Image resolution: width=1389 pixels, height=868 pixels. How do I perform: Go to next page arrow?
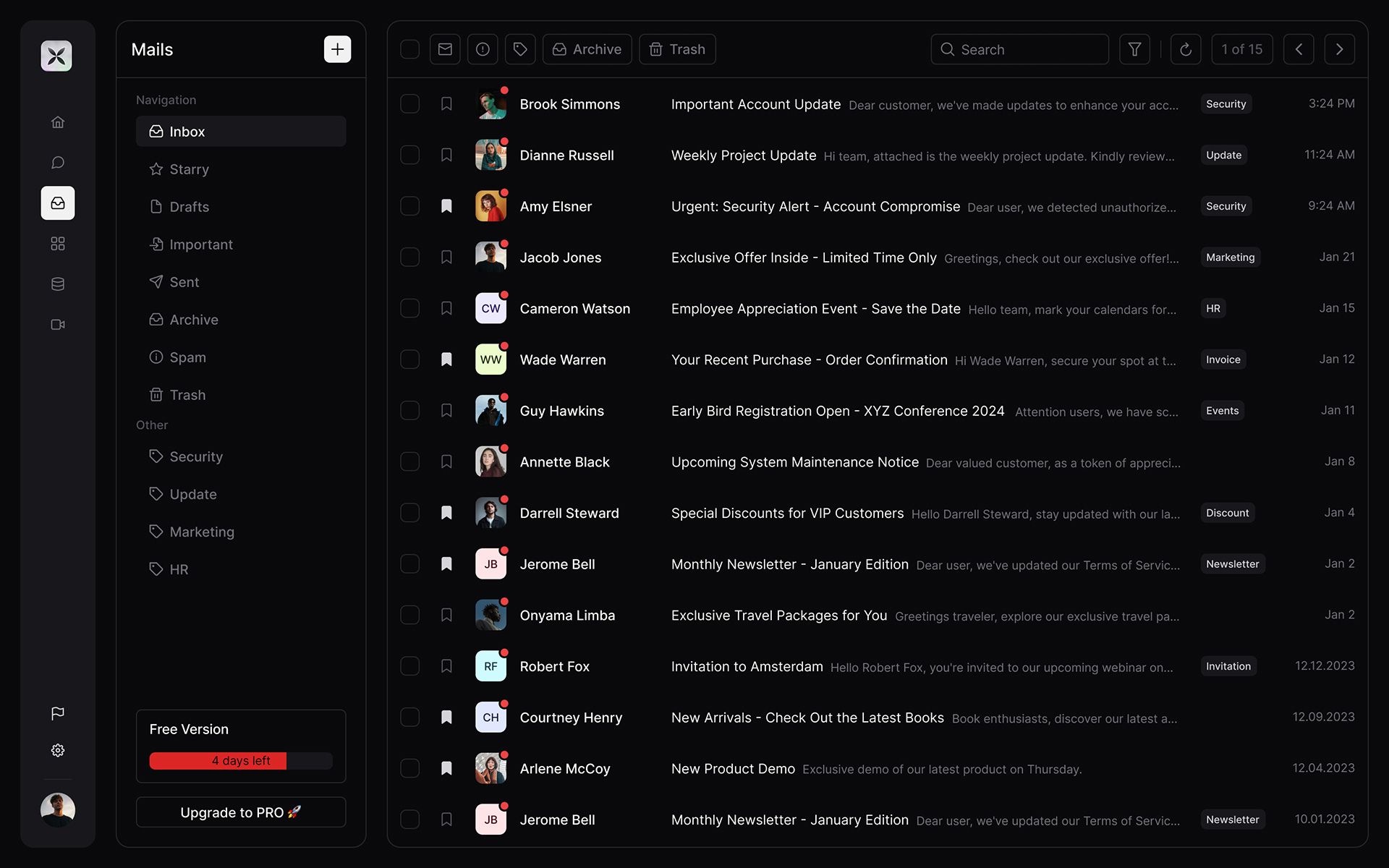pyautogui.click(x=1339, y=49)
